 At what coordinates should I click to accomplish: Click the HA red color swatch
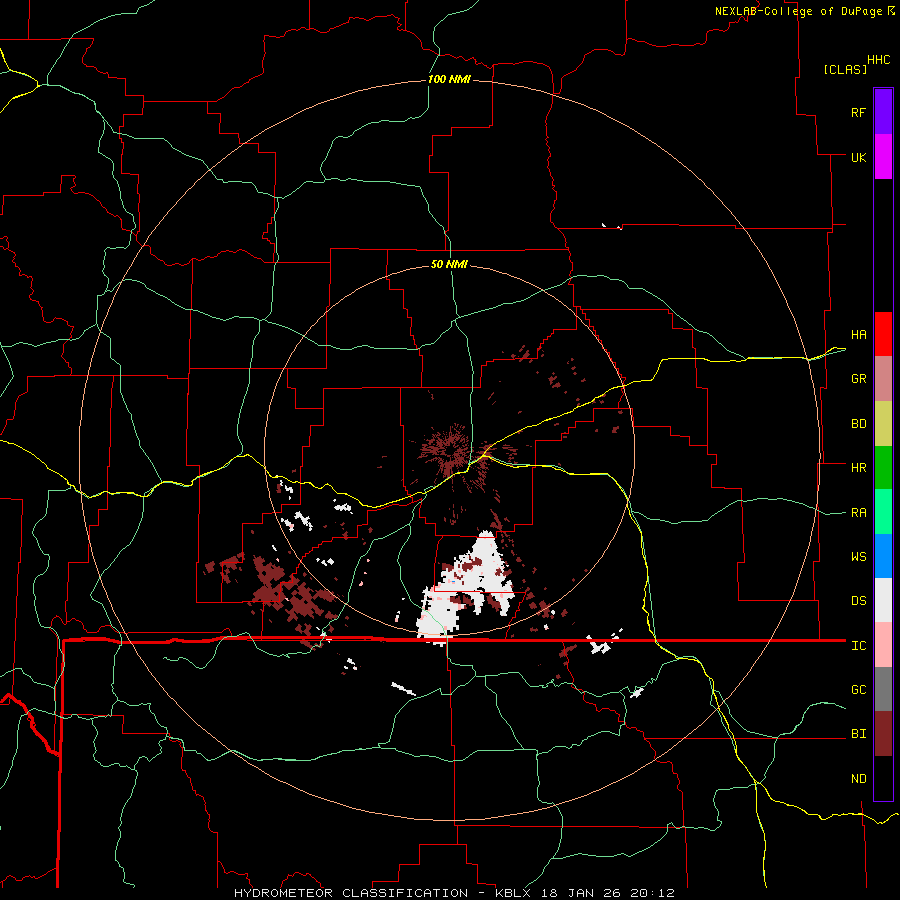tap(883, 334)
